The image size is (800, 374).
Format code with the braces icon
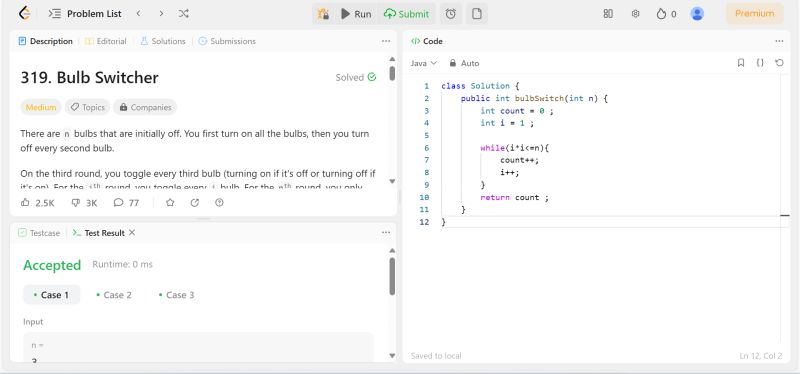760,63
